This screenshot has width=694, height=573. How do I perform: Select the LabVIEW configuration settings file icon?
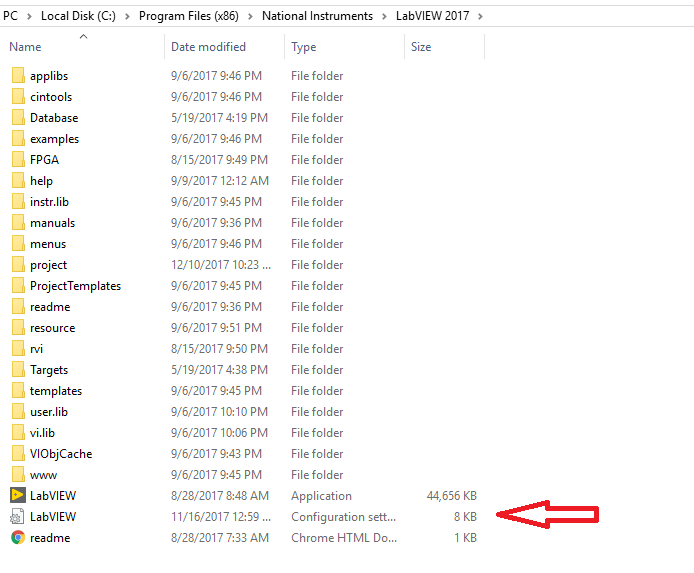(x=17, y=517)
